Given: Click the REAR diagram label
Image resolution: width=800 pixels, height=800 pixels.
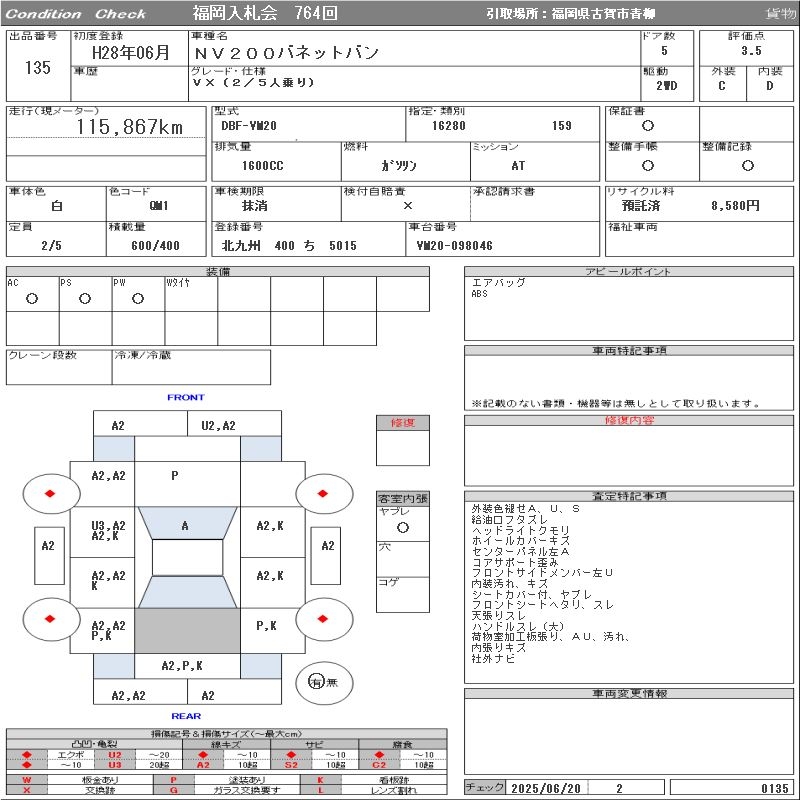Looking at the screenshot, I should [x=186, y=716].
